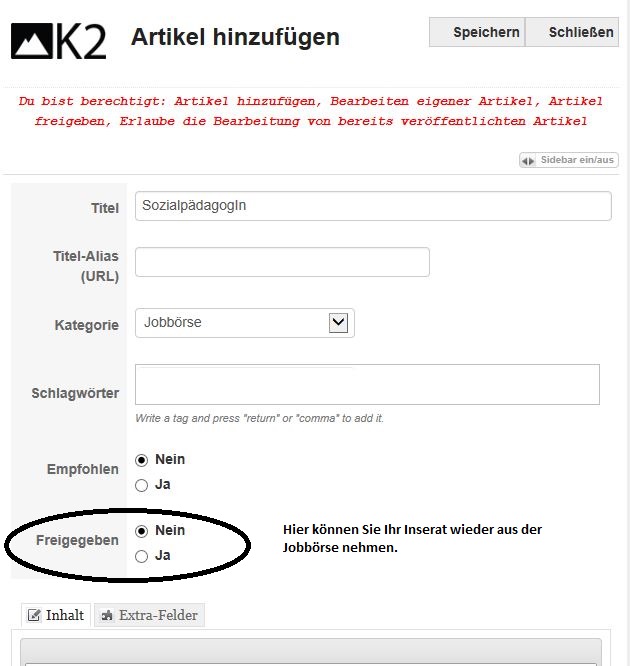Focus the Titel input field

point(373,206)
